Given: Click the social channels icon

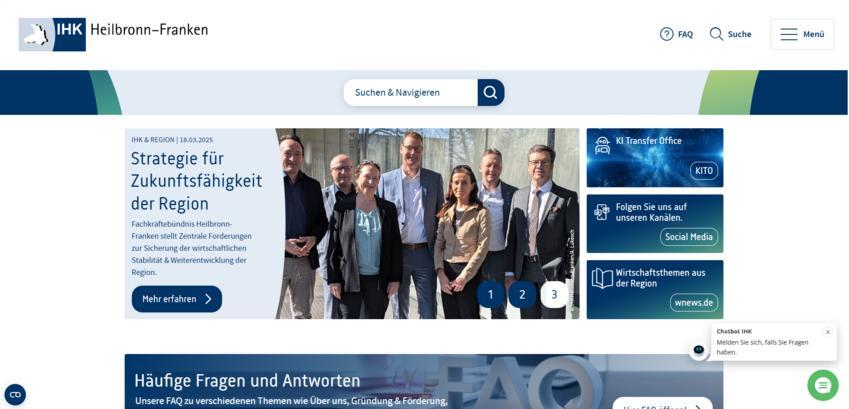Looking at the screenshot, I should click(x=602, y=212).
